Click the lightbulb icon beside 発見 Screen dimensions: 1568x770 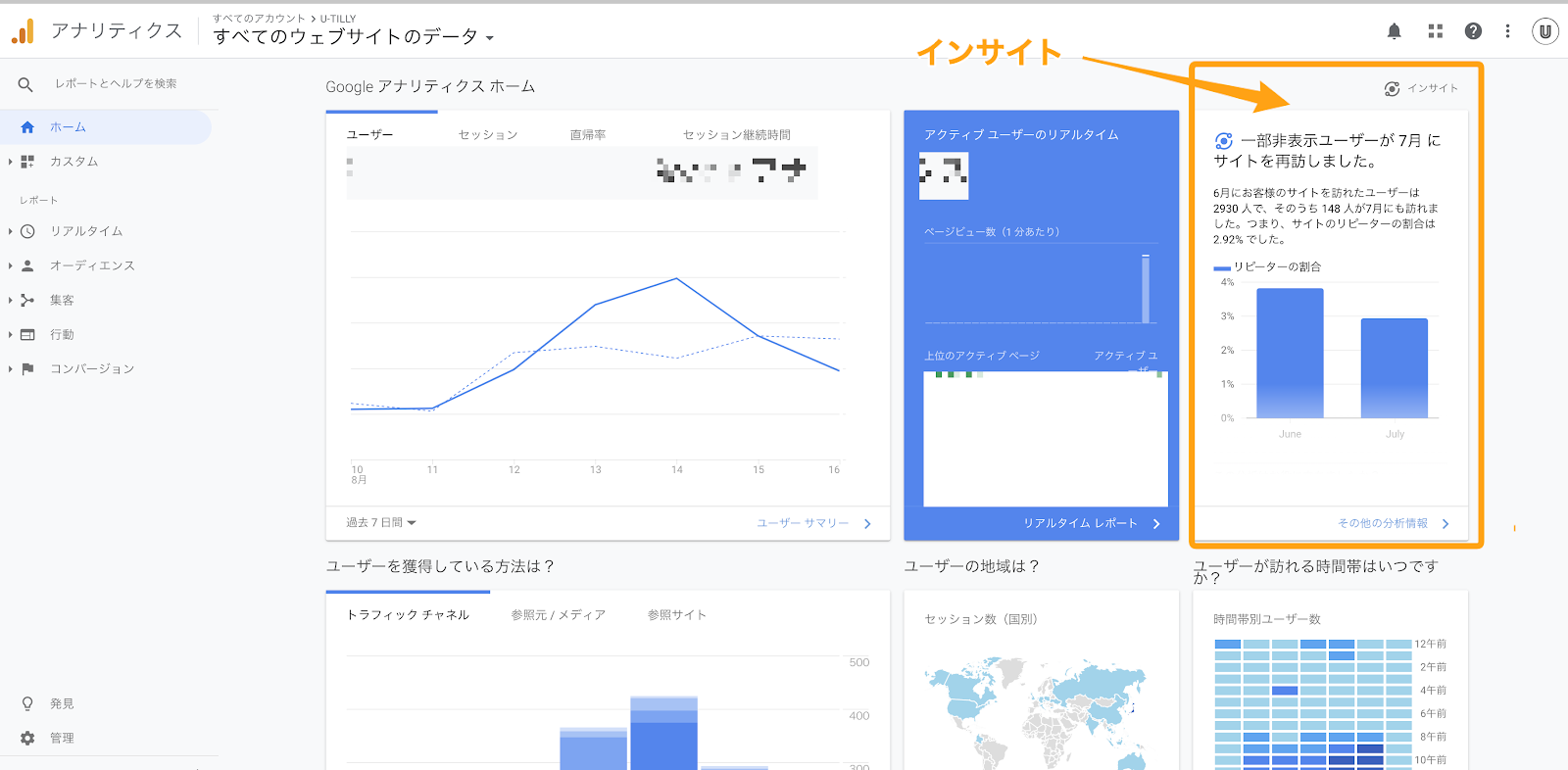(27, 703)
